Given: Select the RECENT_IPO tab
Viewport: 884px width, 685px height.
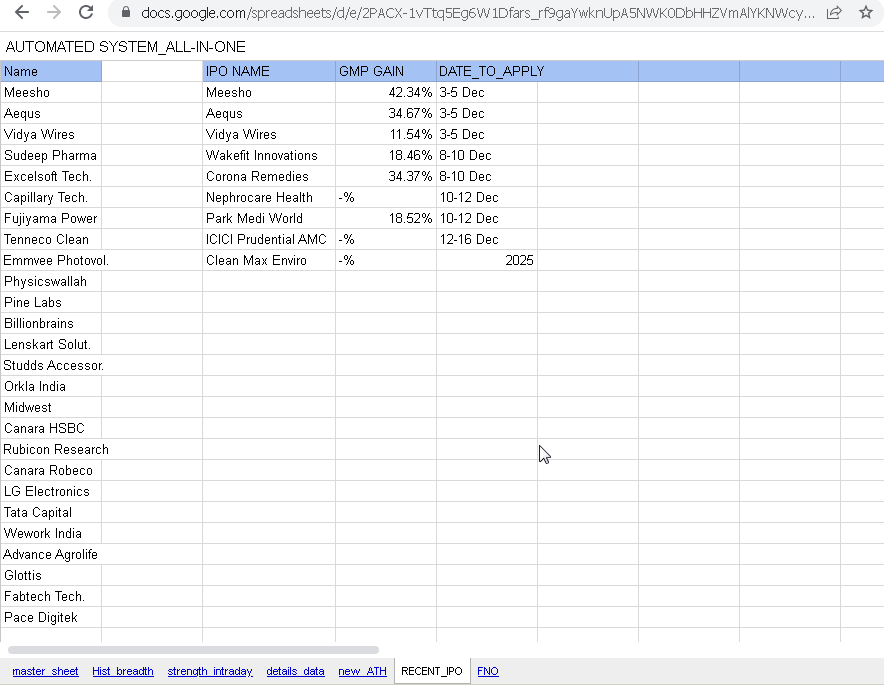Looking at the screenshot, I should tap(432, 671).
